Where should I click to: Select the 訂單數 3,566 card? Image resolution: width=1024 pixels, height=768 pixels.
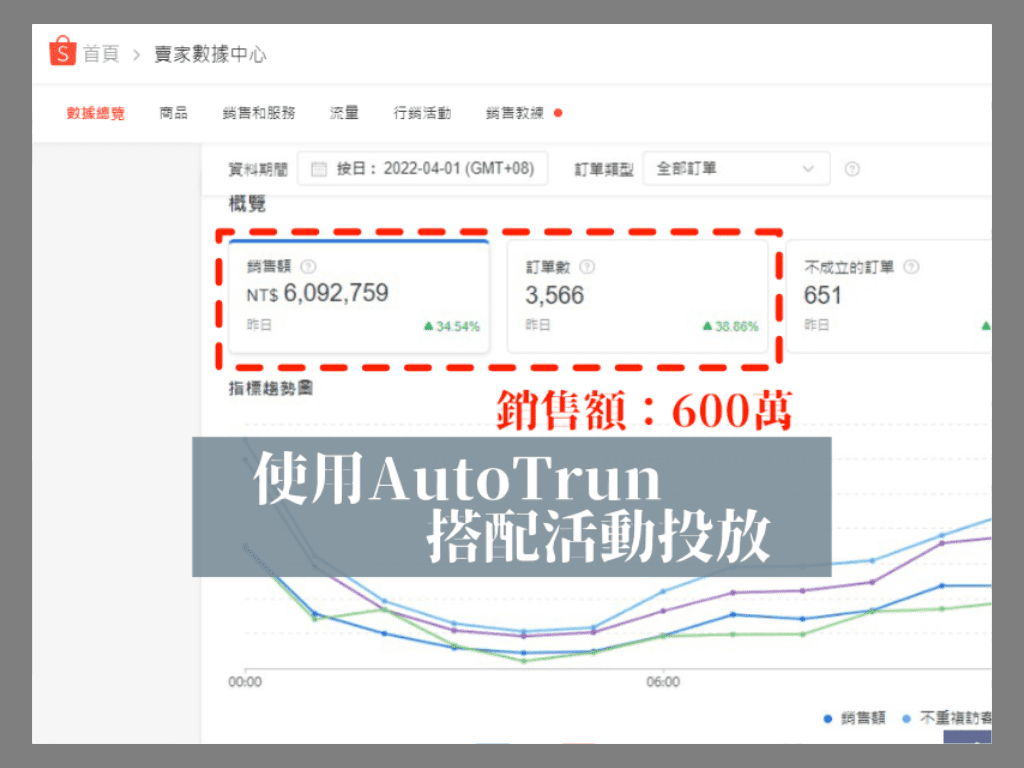point(637,296)
